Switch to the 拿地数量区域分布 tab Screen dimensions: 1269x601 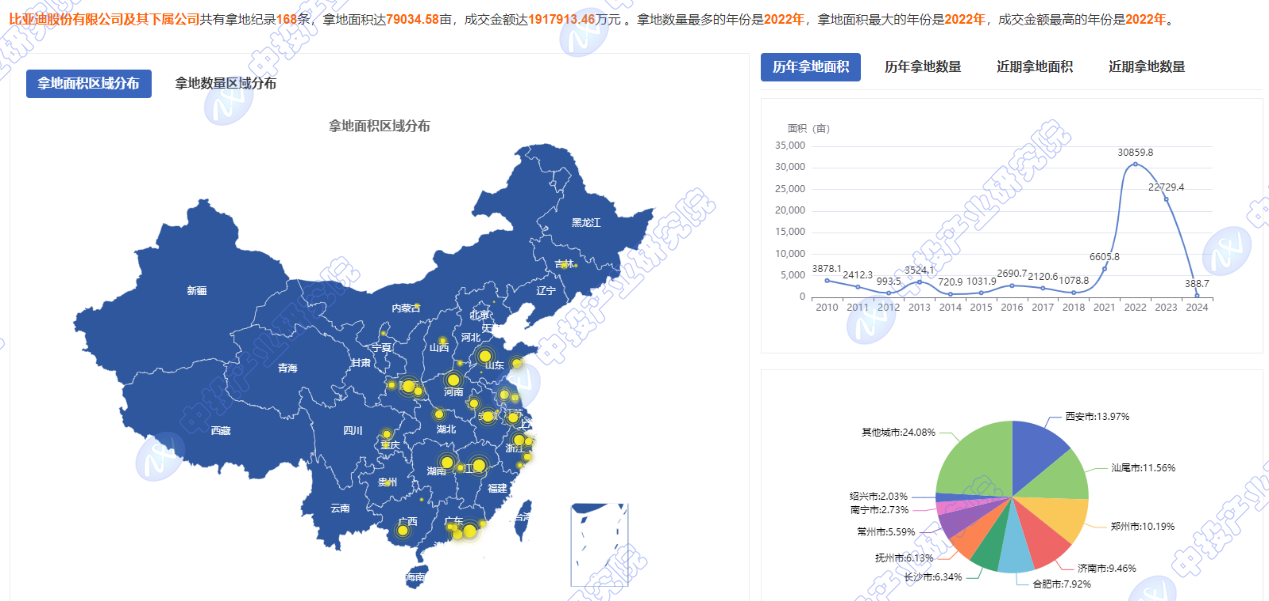(225, 84)
